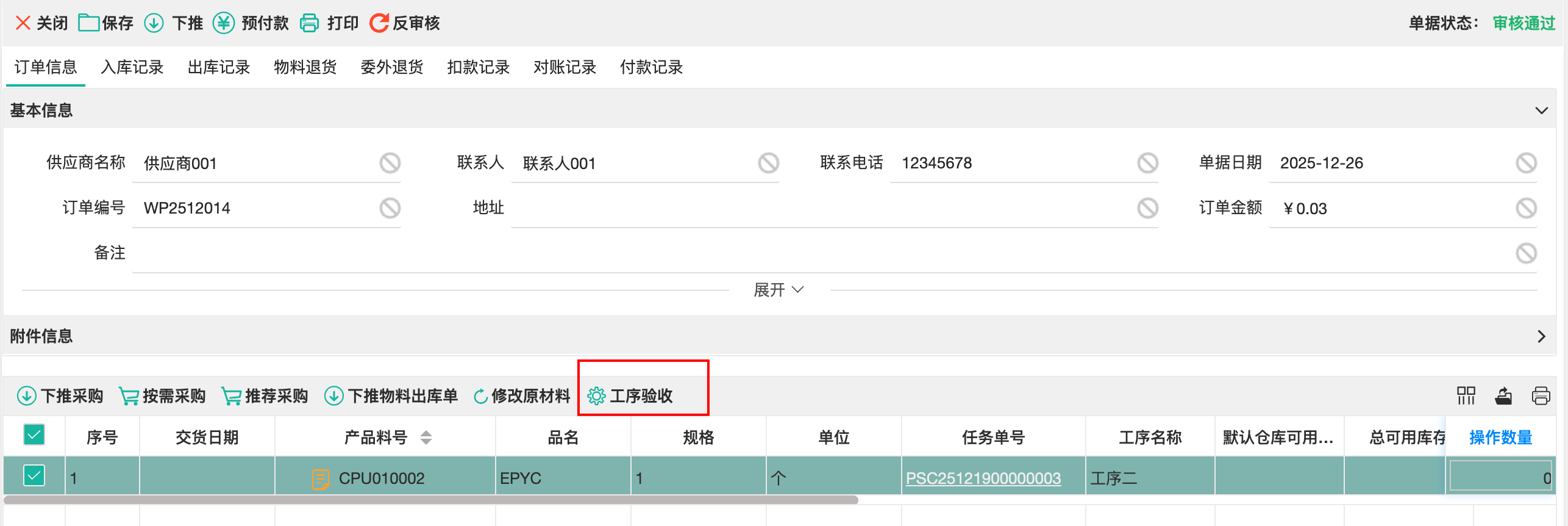Viewport: 1568px width, 526px height.
Task: Click the 预付款 yen icon button
Action: point(224,23)
